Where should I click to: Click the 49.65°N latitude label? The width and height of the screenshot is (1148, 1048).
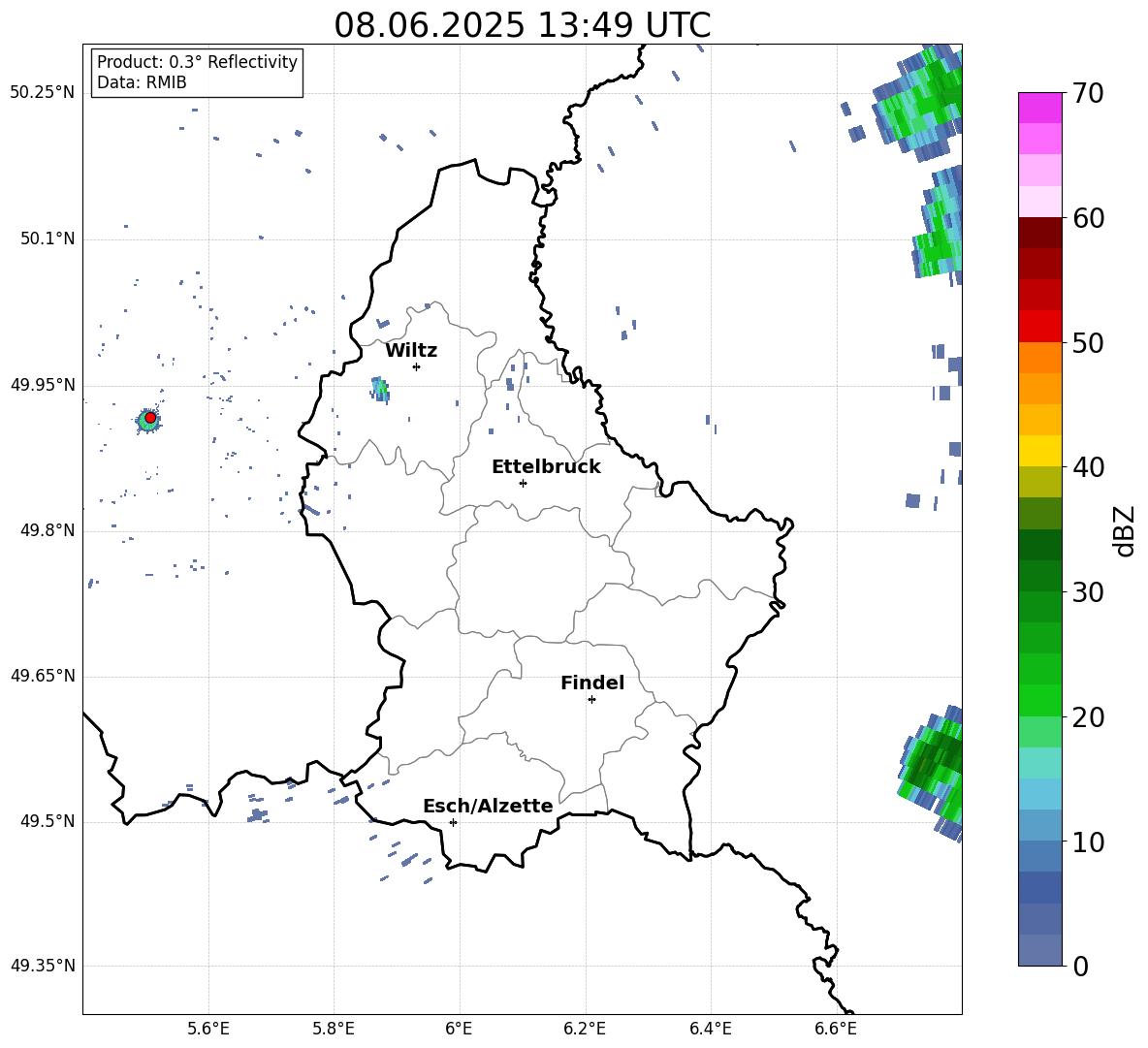[43, 676]
